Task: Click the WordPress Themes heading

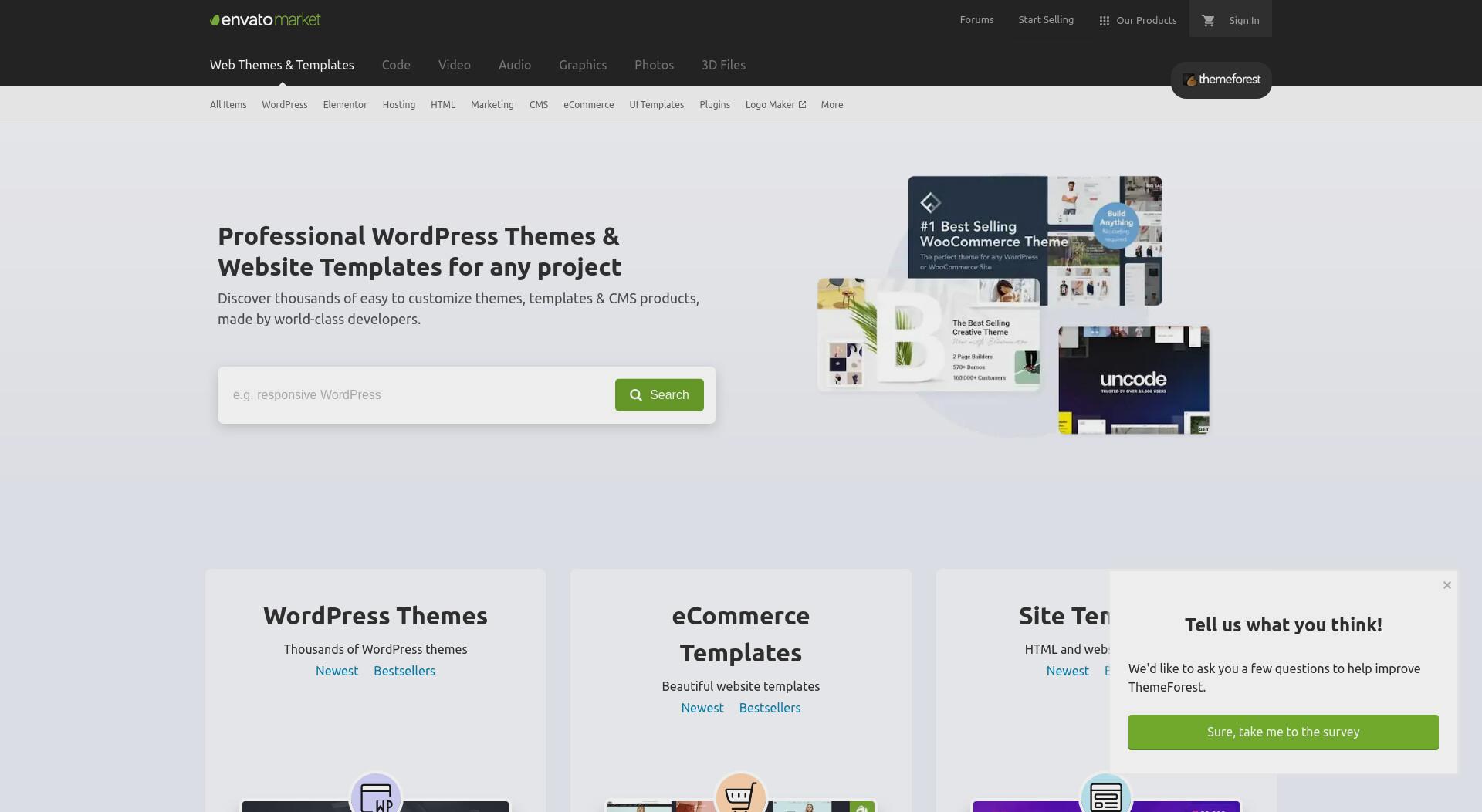Action: click(376, 616)
